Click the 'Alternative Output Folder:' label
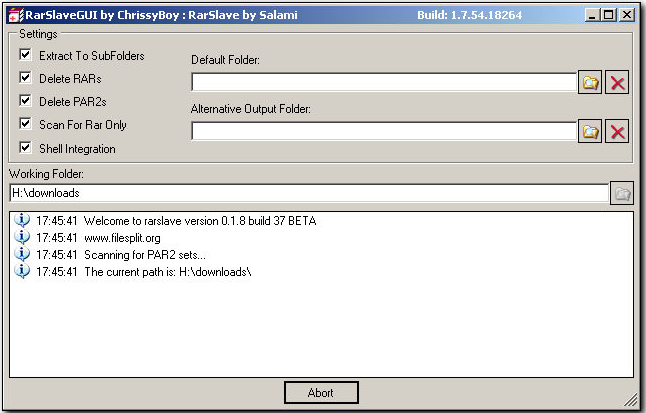Image resolution: width=646 pixels, height=413 pixels. tap(251, 109)
